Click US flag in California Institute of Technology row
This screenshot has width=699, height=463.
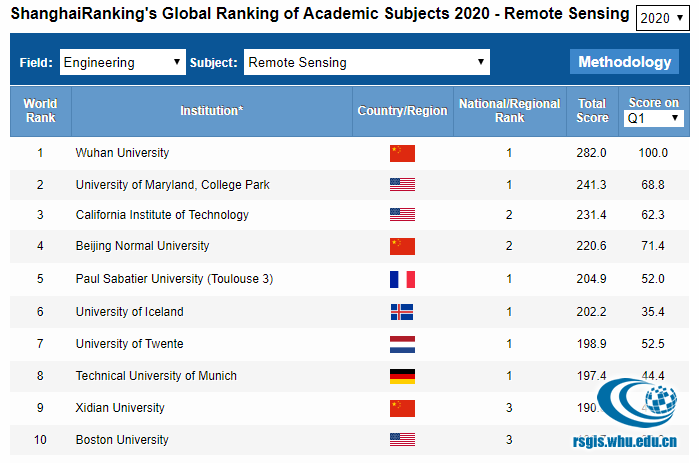[x=402, y=215]
